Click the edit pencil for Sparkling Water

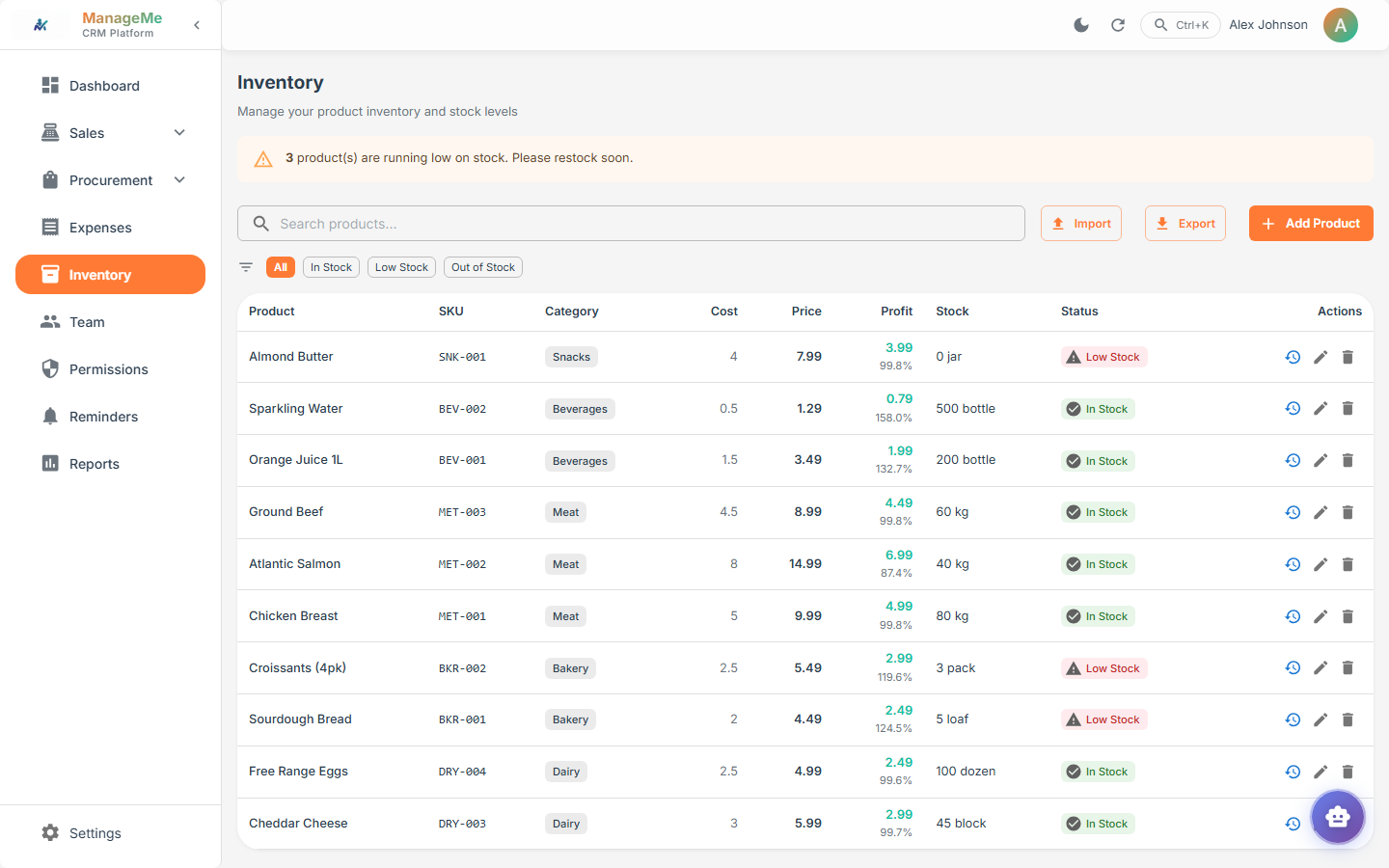click(1321, 408)
